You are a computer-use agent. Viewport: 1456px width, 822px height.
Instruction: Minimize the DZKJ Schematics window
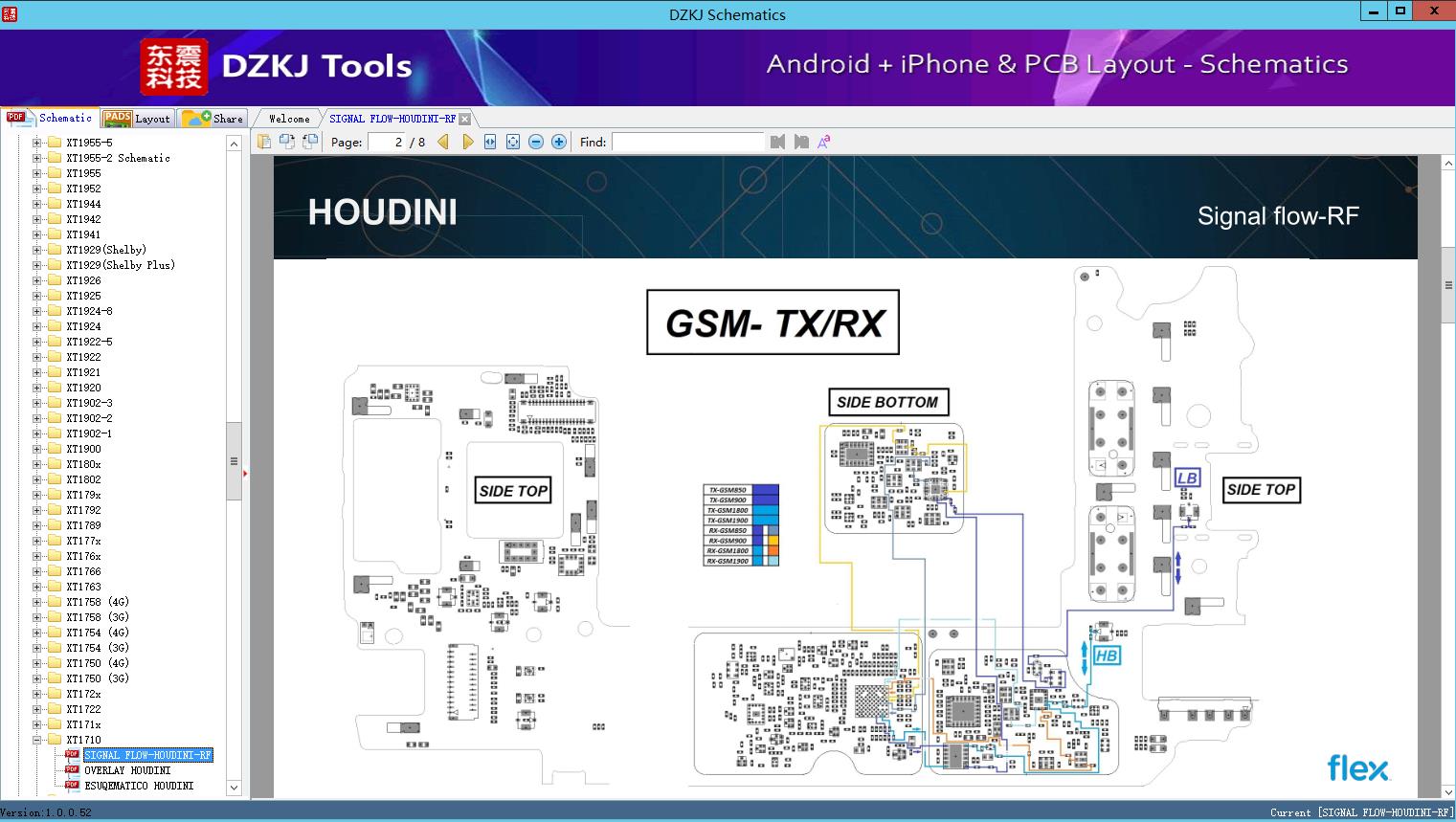[1375, 11]
